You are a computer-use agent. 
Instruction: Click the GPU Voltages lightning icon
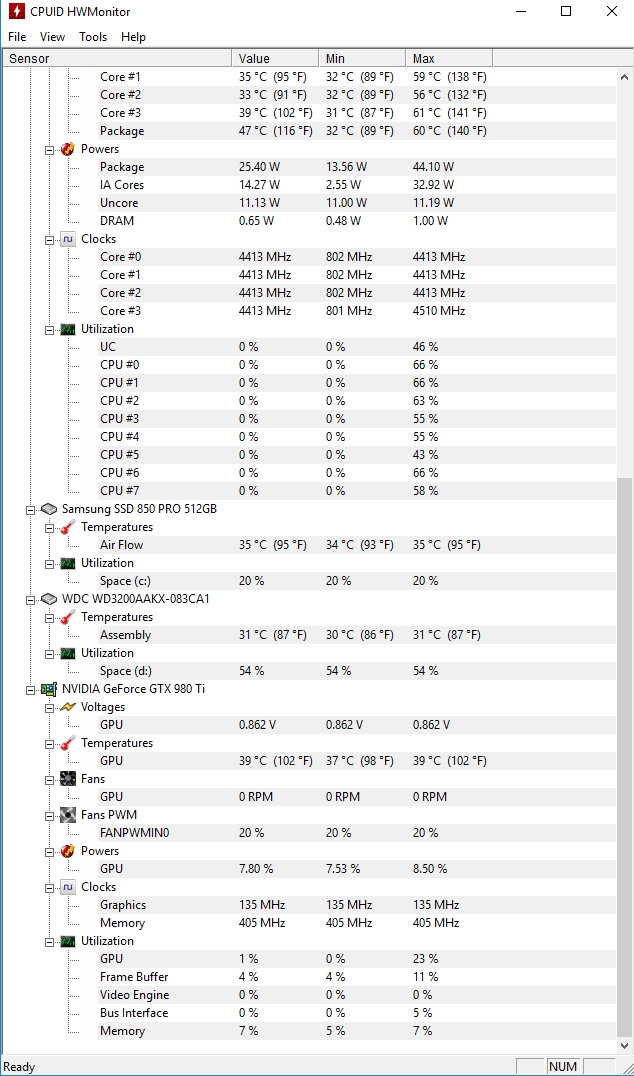68,707
